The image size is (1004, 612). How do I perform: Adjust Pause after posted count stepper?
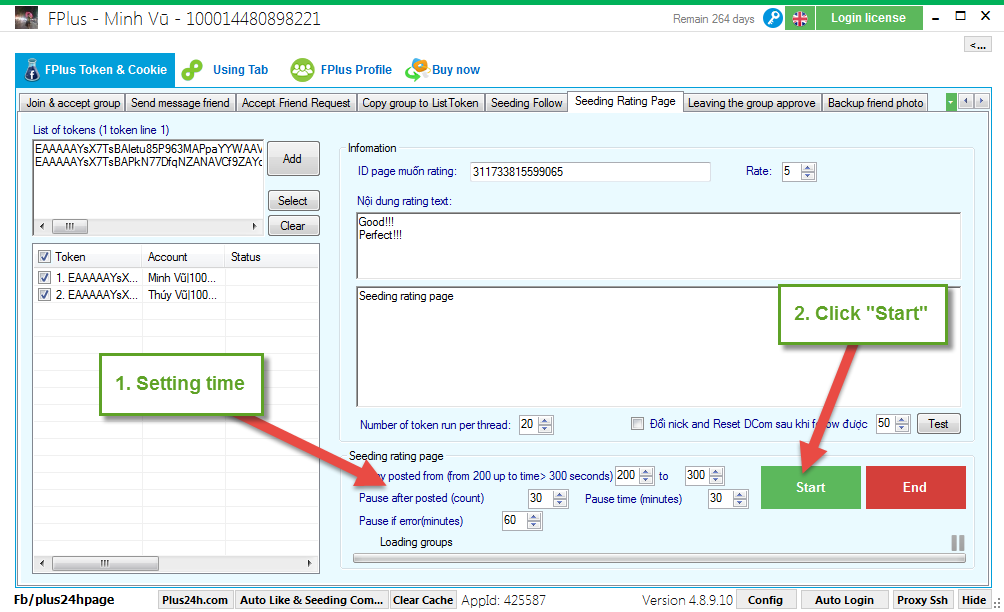coord(560,499)
